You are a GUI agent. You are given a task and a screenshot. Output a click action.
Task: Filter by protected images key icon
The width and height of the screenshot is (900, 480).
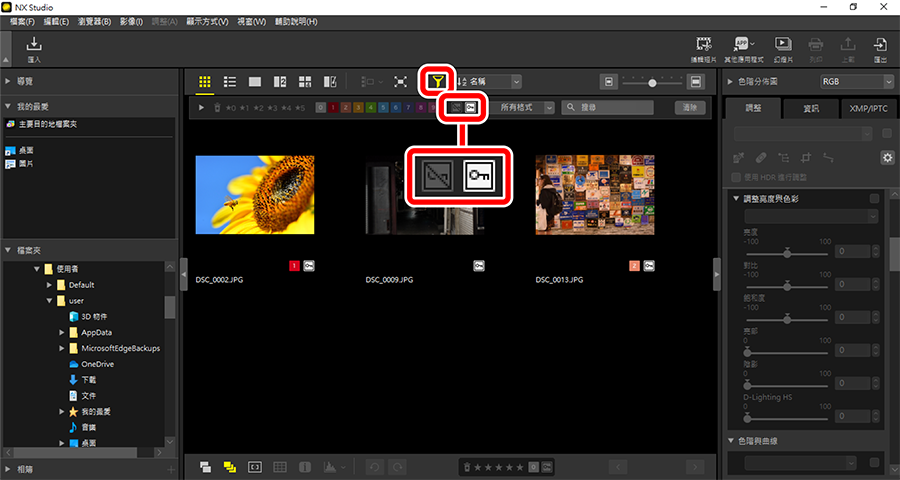click(x=470, y=107)
